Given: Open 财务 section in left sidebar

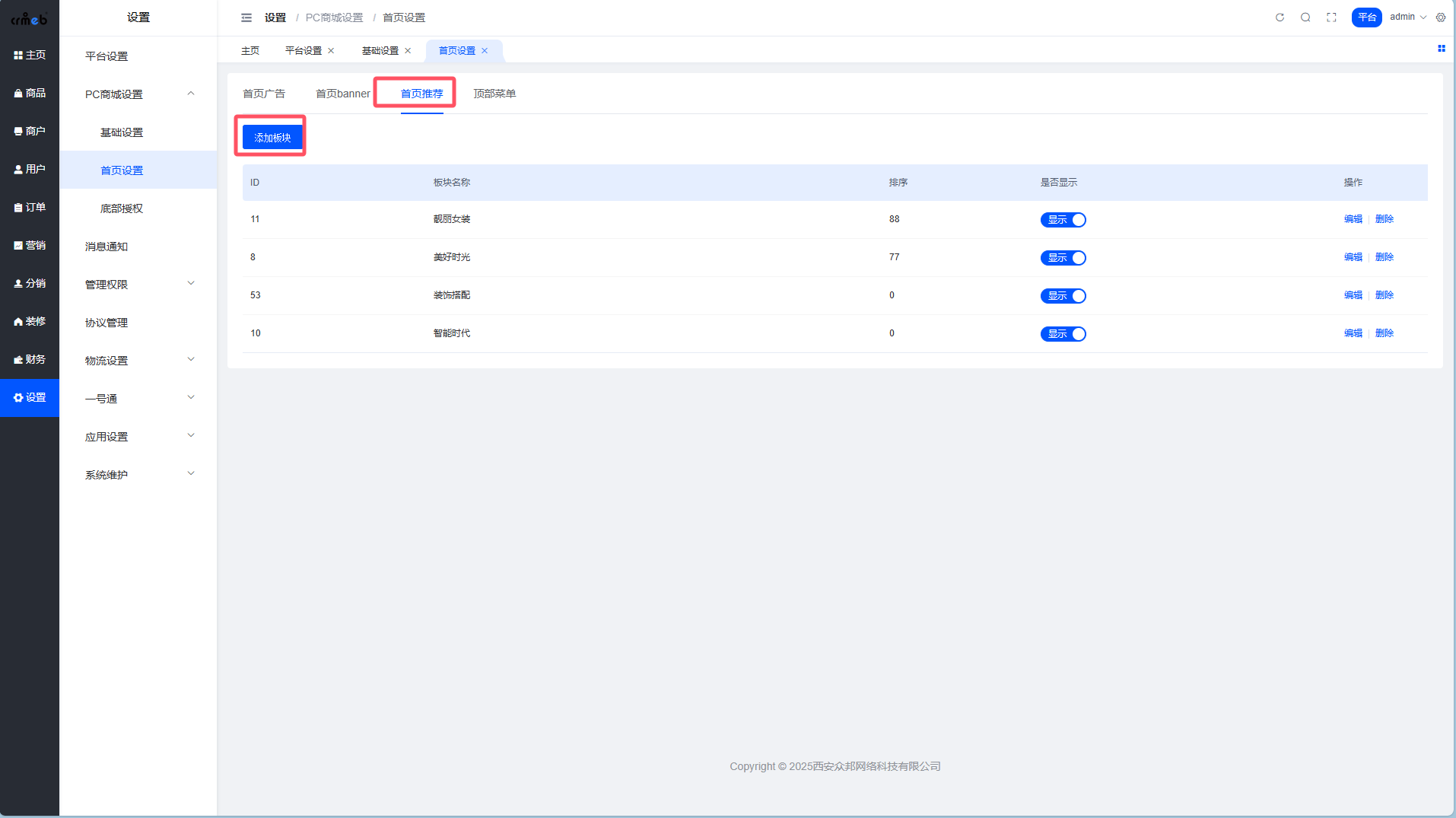Looking at the screenshot, I should [x=30, y=359].
